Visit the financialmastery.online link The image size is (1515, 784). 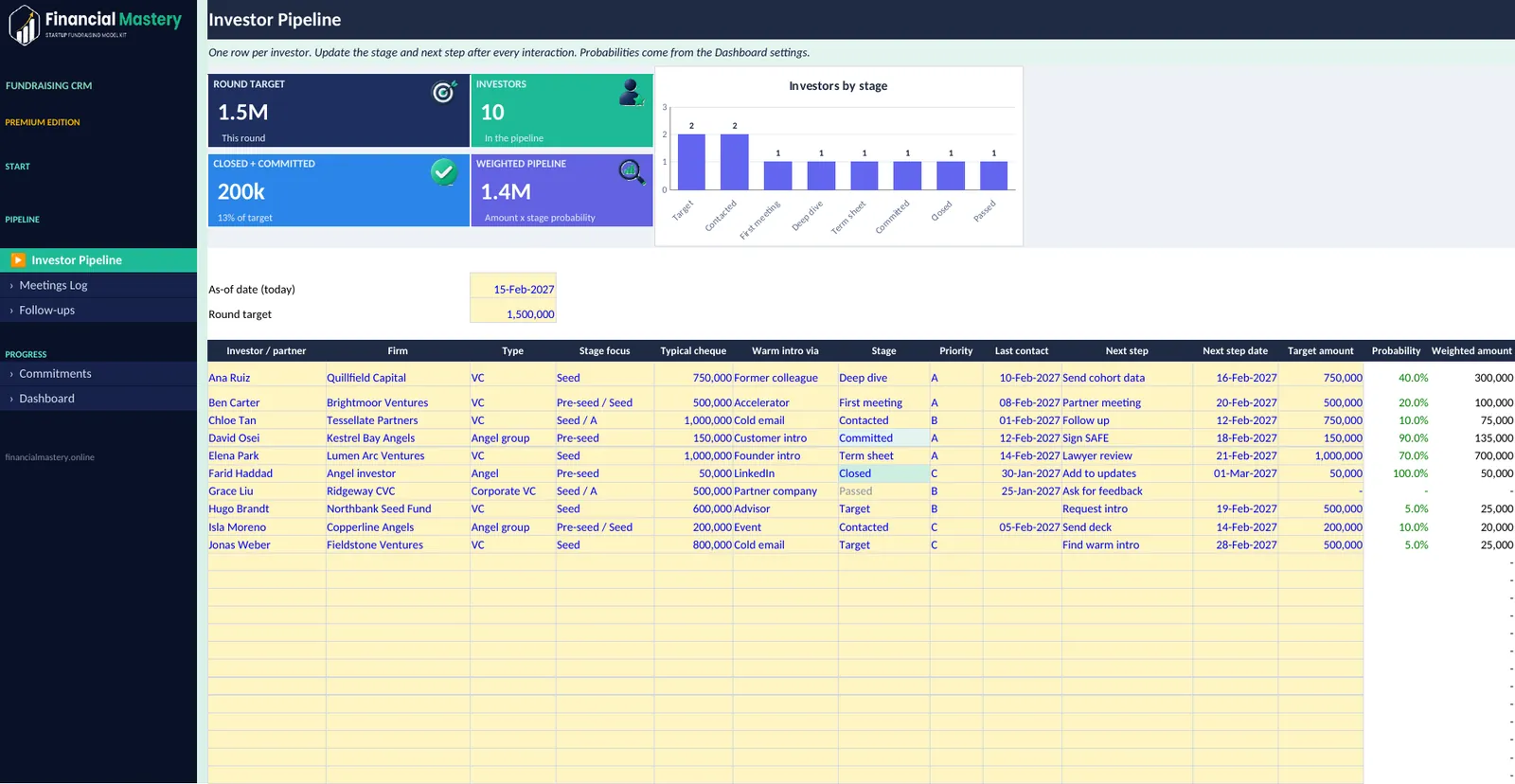50,457
